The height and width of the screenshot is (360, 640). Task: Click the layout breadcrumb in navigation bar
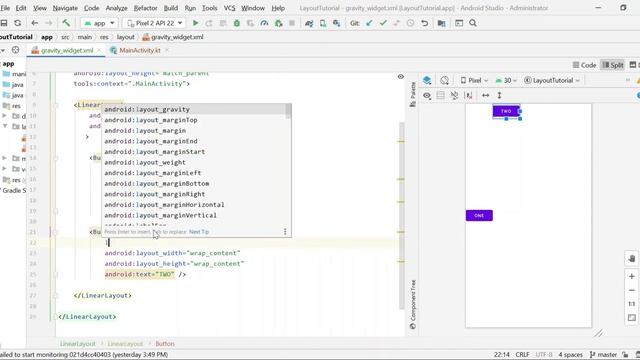pyautogui.click(x=126, y=37)
